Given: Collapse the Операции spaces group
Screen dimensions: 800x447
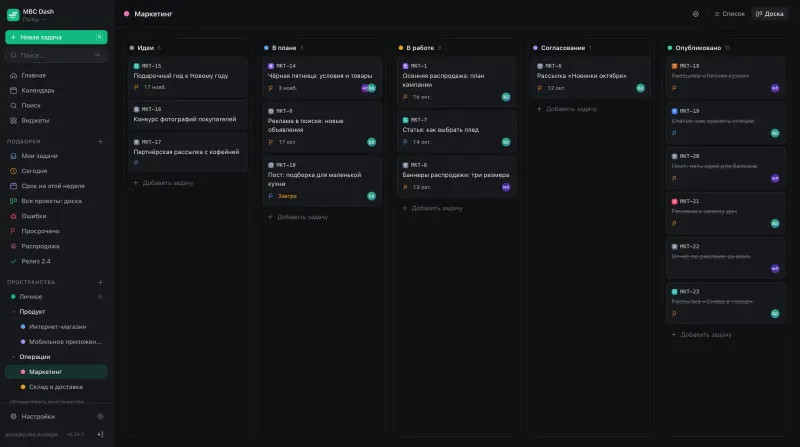Looking at the screenshot, I should (x=13, y=357).
